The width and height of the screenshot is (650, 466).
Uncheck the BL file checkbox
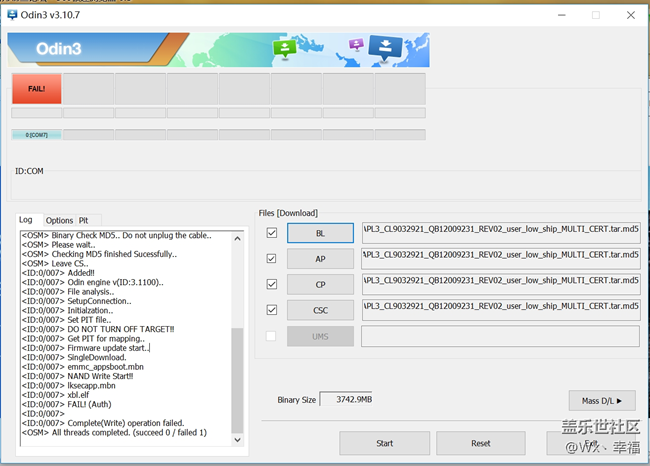tap(272, 233)
